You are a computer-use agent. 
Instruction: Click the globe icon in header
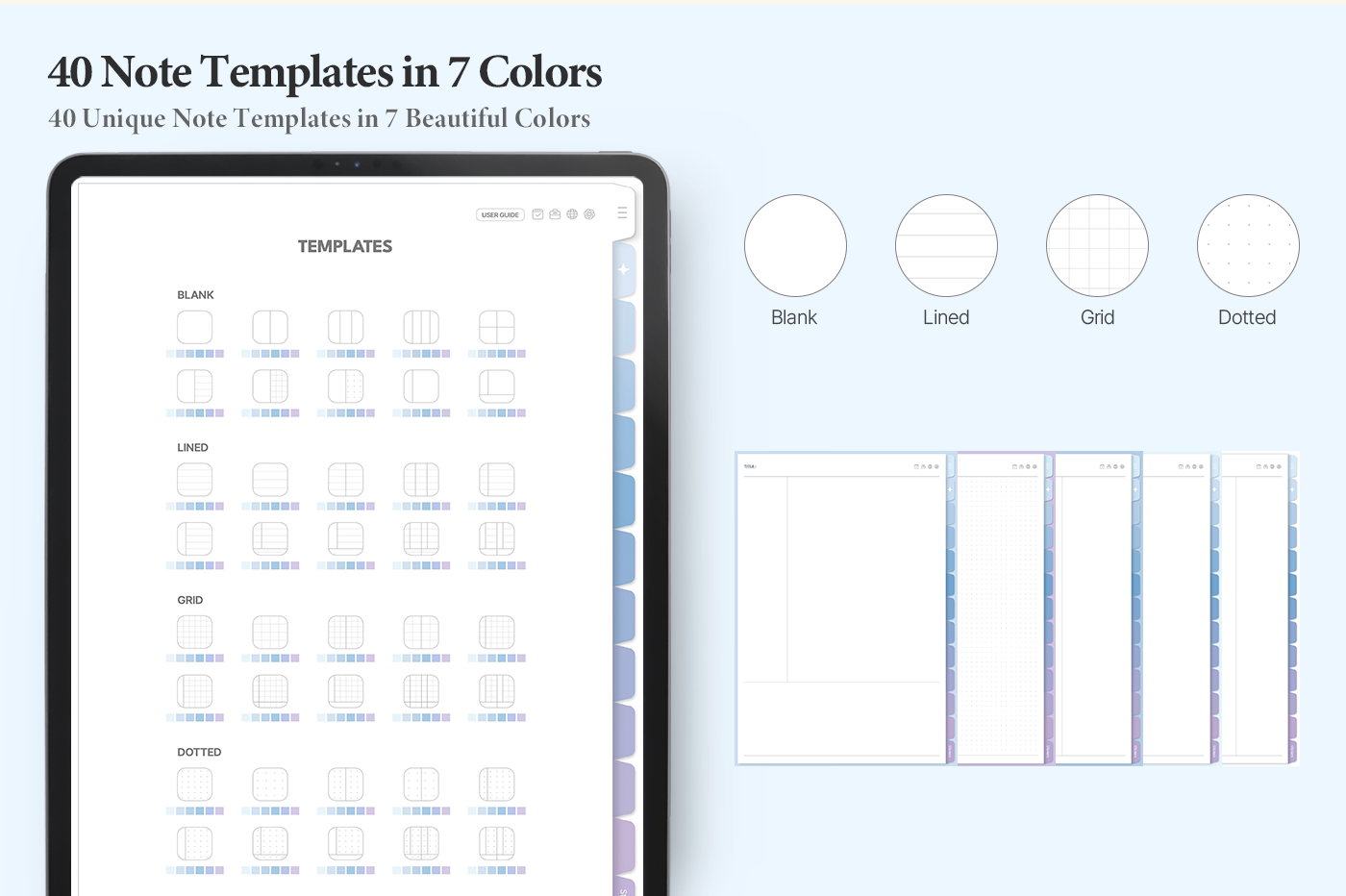point(572,214)
